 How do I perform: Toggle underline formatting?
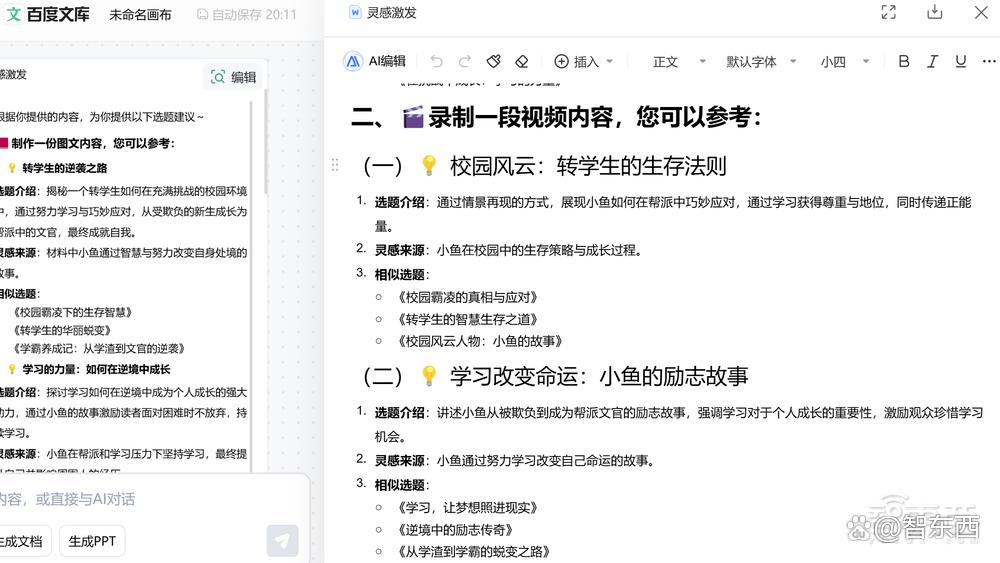pos(960,61)
